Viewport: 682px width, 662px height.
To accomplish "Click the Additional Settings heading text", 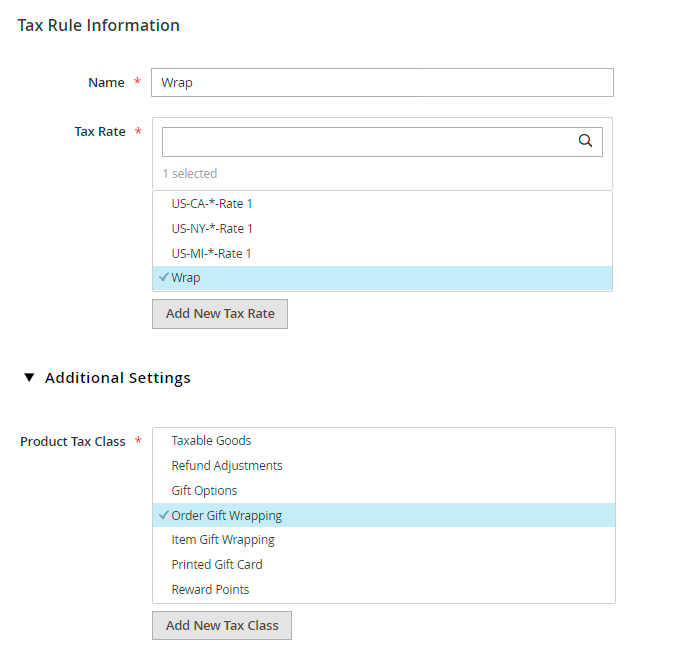I will click(118, 378).
